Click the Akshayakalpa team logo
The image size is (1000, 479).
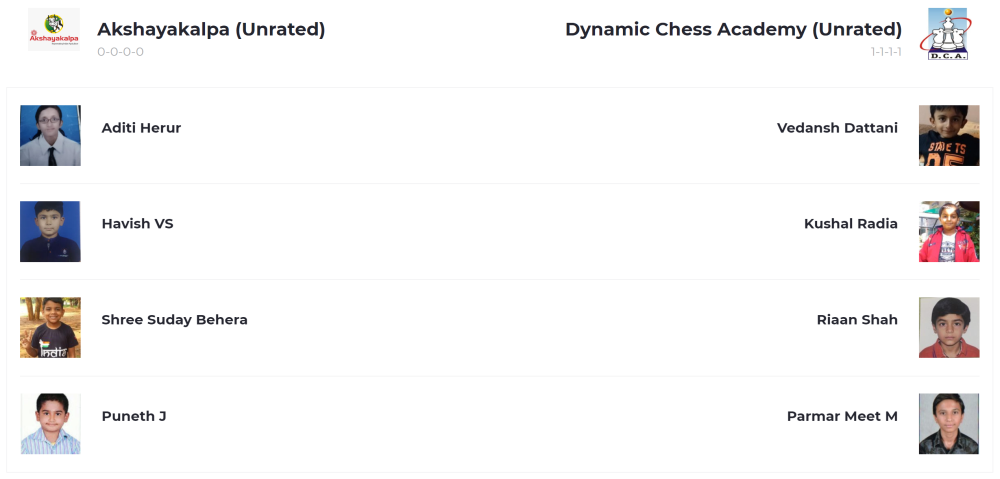[x=53, y=30]
